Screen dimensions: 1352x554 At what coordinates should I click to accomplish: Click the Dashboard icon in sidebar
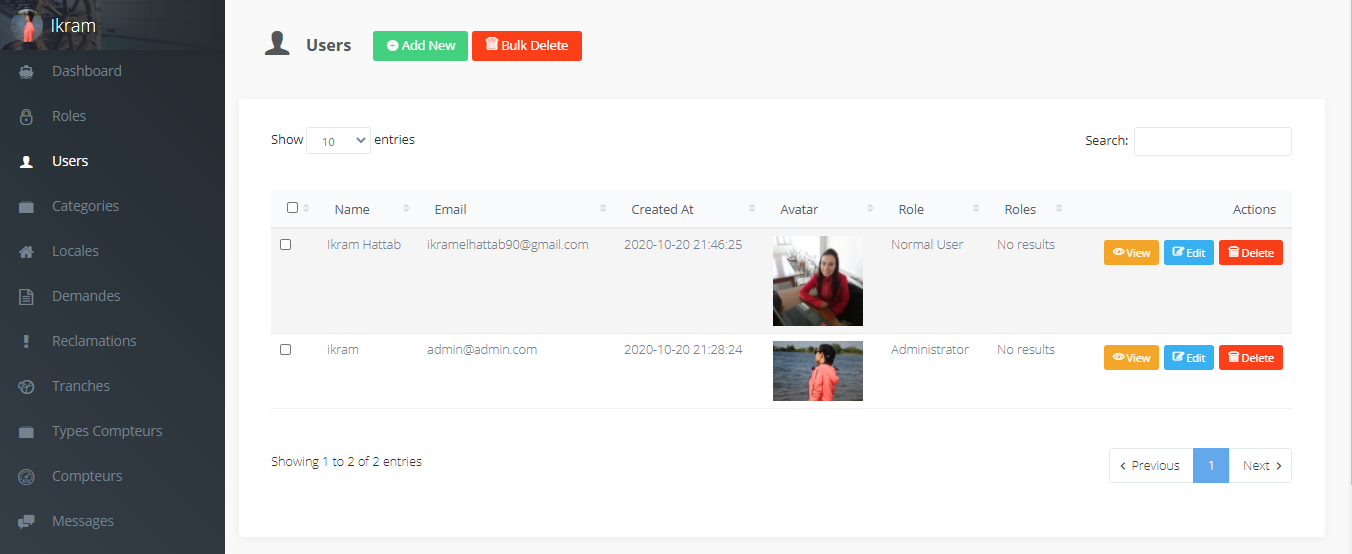[27, 72]
